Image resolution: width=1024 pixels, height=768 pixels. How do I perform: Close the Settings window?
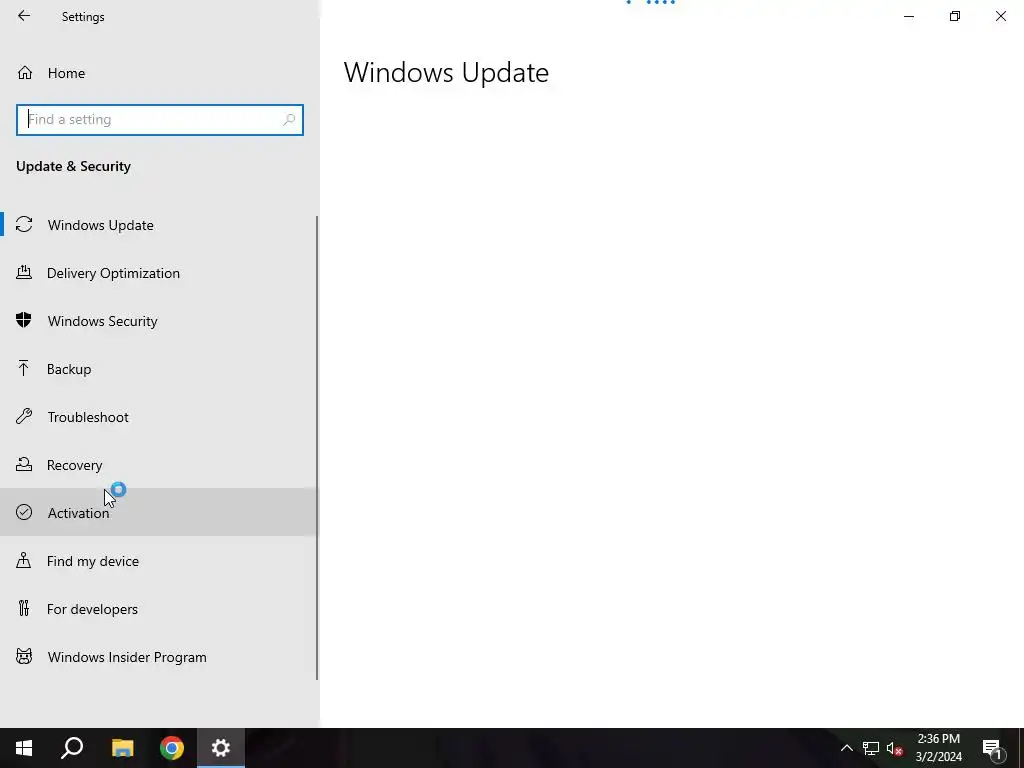[x=1000, y=16]
